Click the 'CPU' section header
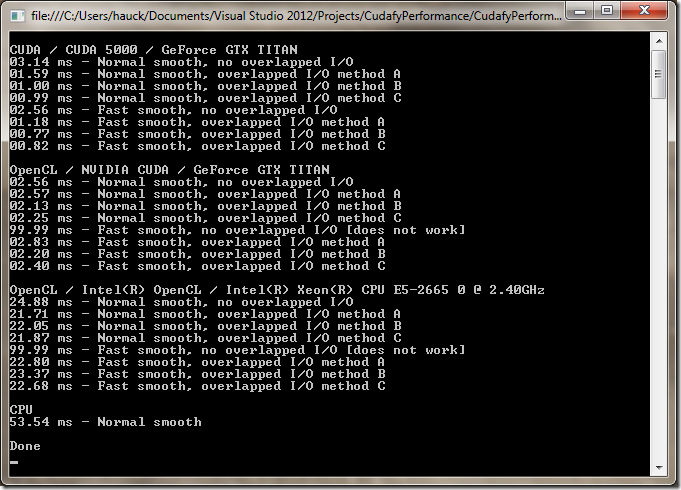Image resolution: width=681 pixels, height=490 pixels. [21, 410]
